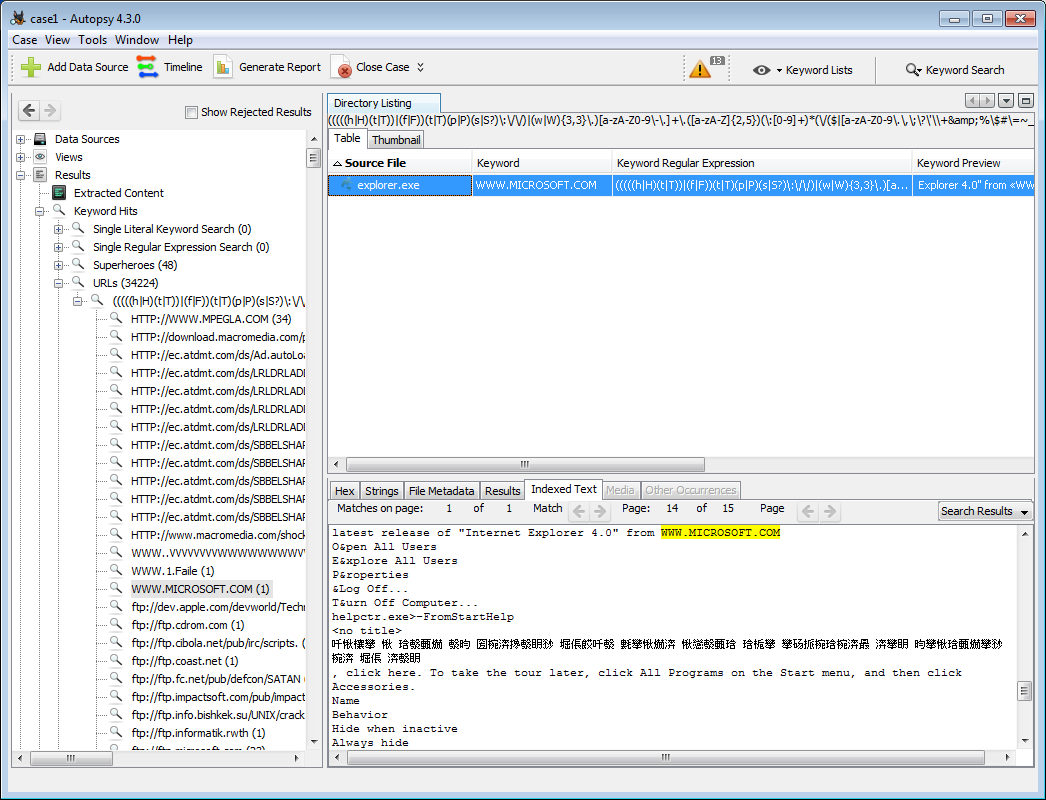Switch to the File Metadata tab
Image resolution: width=1046 pixels, height=800 pixels.
pyautogui.click(x=441, y=491)
